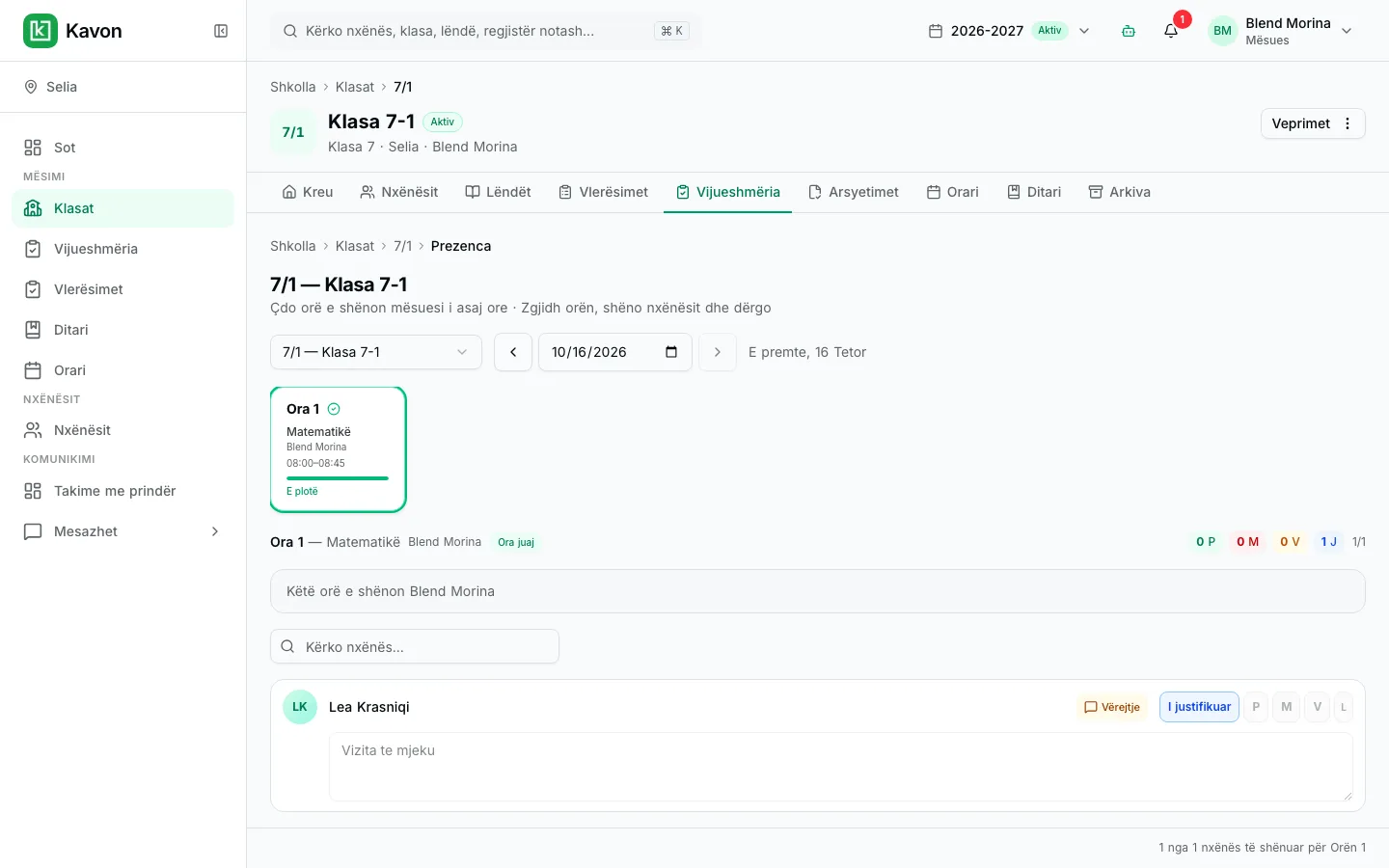
Task: Open the Veprimet actions button
Action: tap(1313, 123)
